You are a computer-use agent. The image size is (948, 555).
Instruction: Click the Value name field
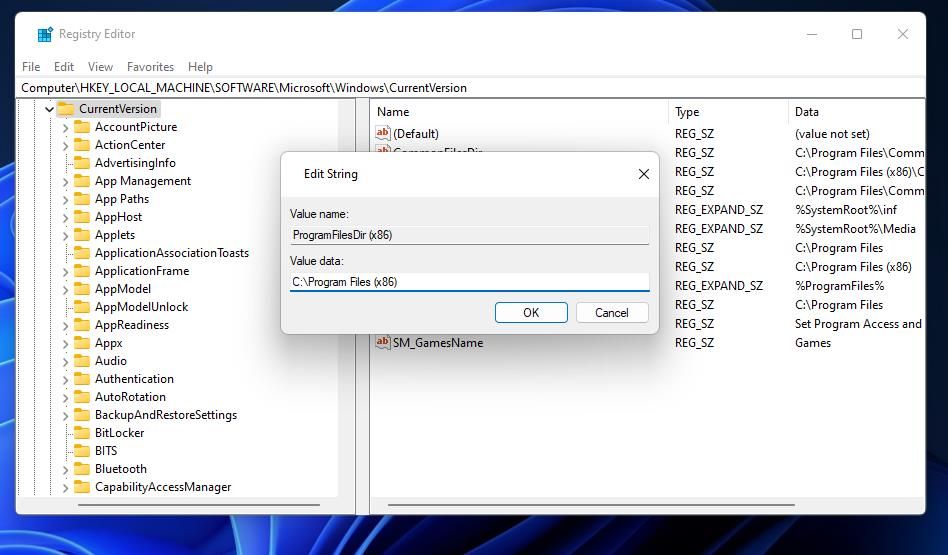(469, 235)
